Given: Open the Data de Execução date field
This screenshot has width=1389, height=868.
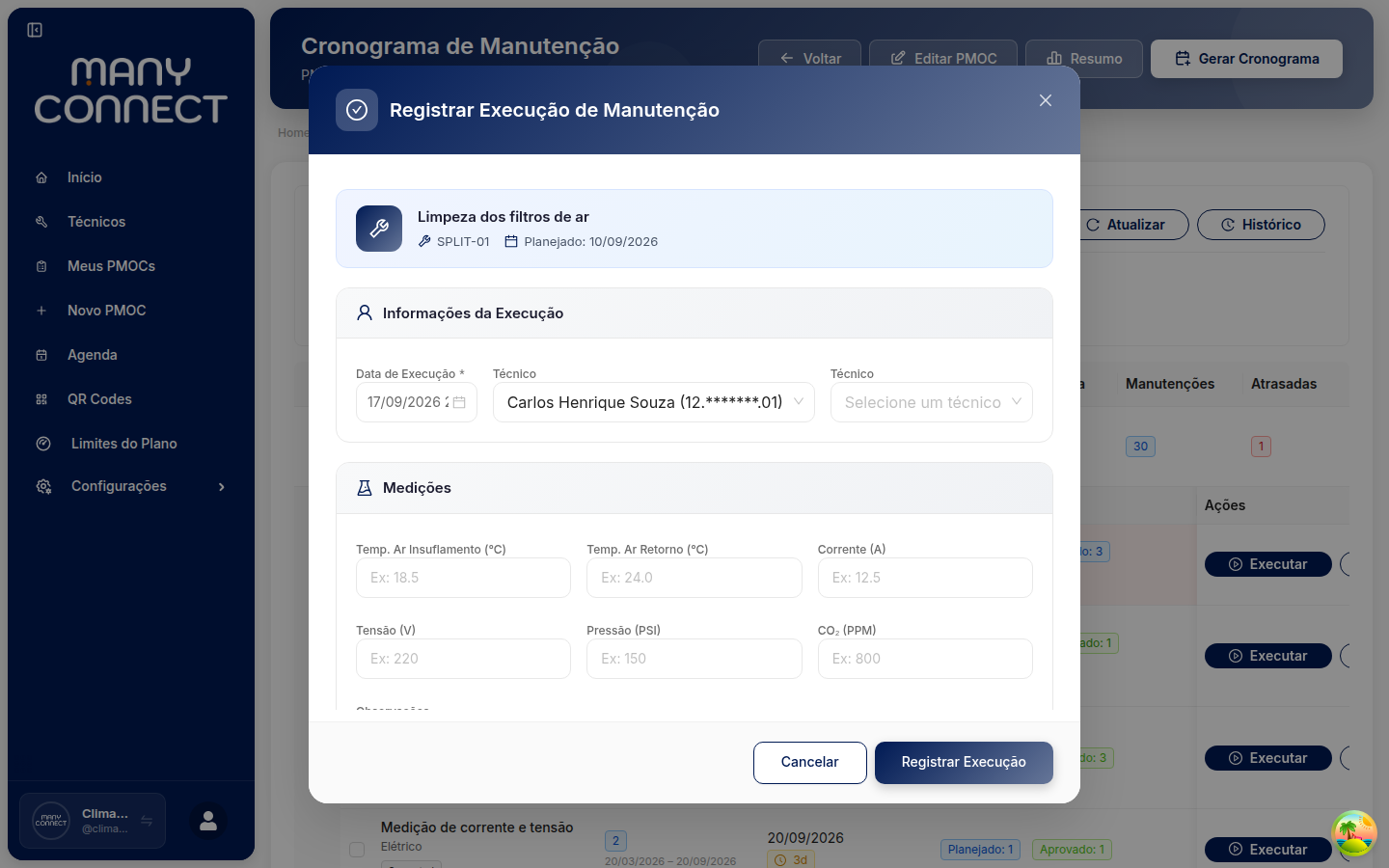Looking at the screenshot, I should 417,402.
